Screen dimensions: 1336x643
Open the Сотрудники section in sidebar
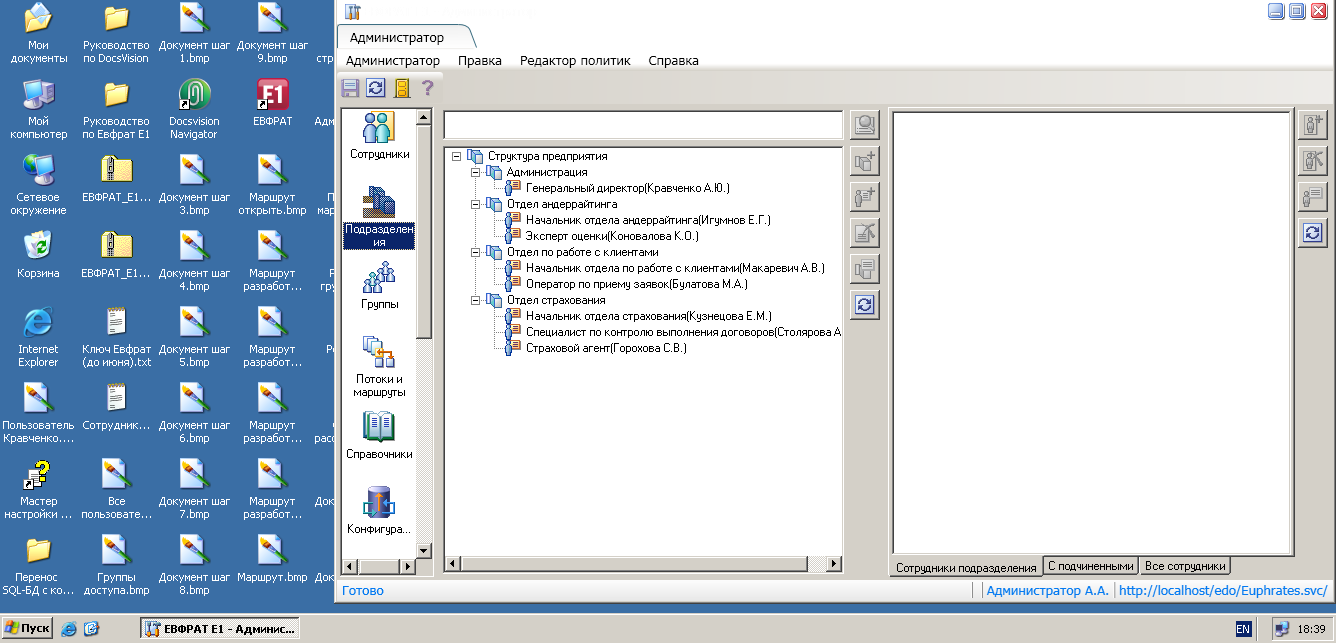click(379, 136)
